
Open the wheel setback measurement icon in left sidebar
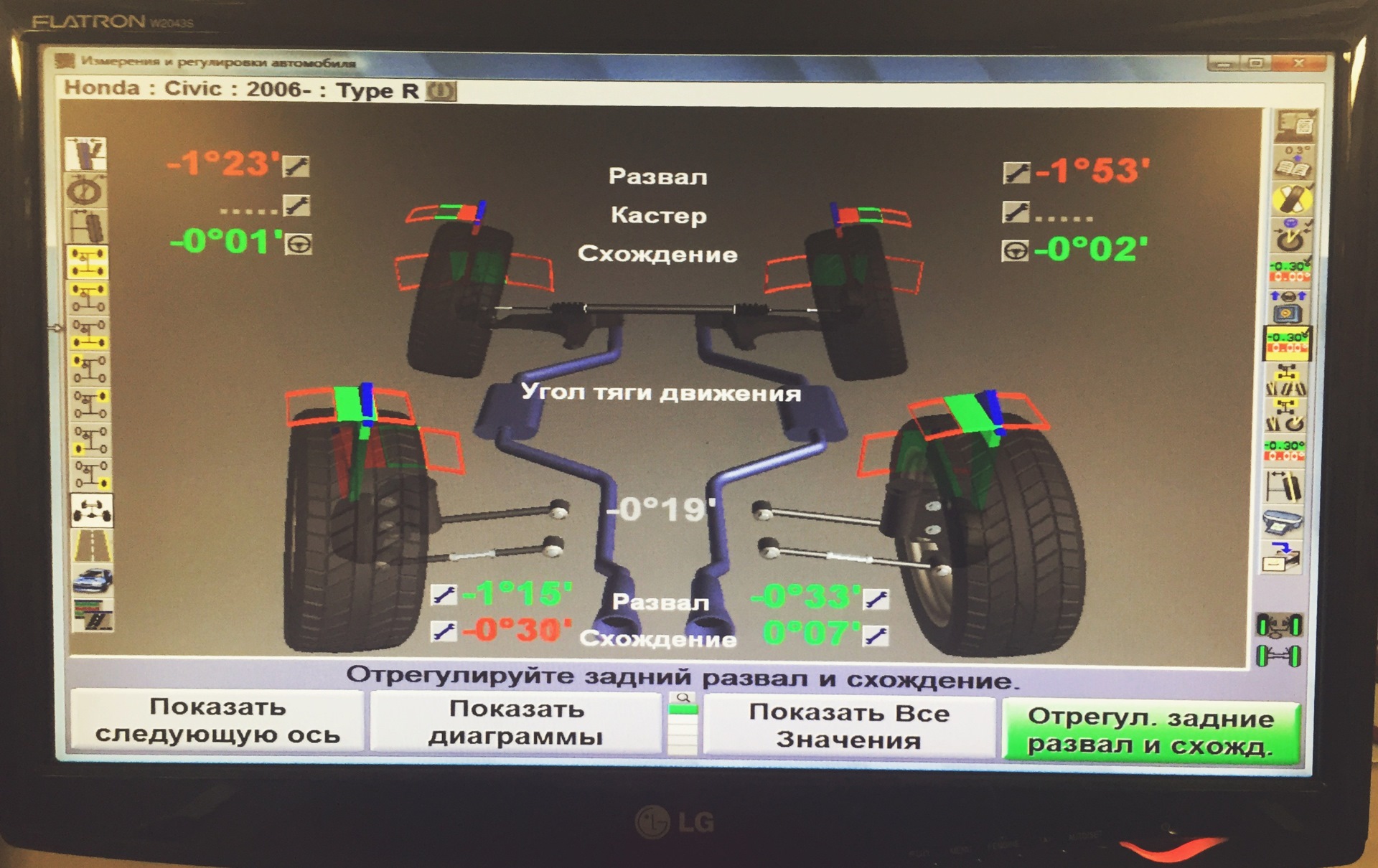(x=87, y=227)
